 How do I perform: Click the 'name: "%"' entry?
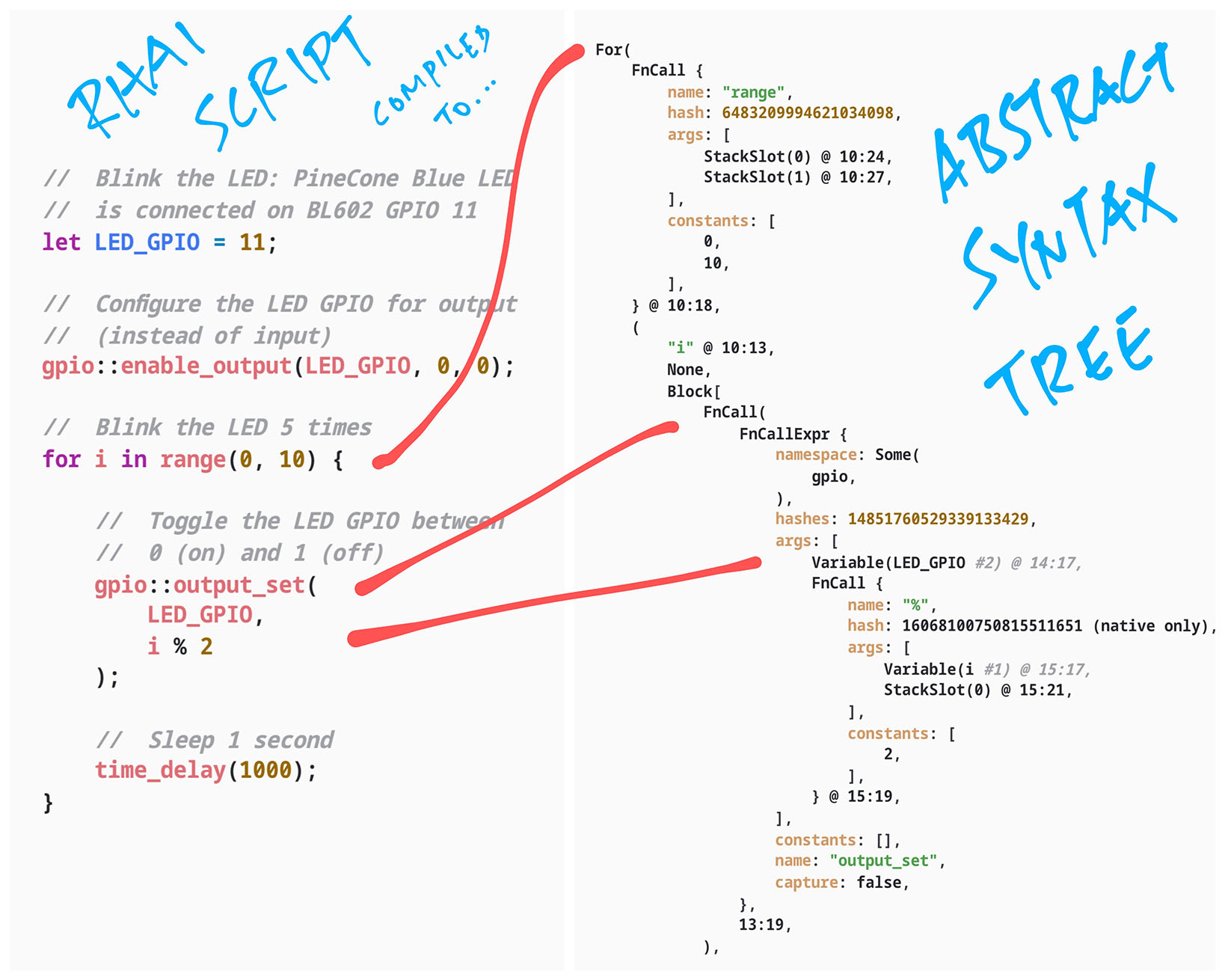892,605
